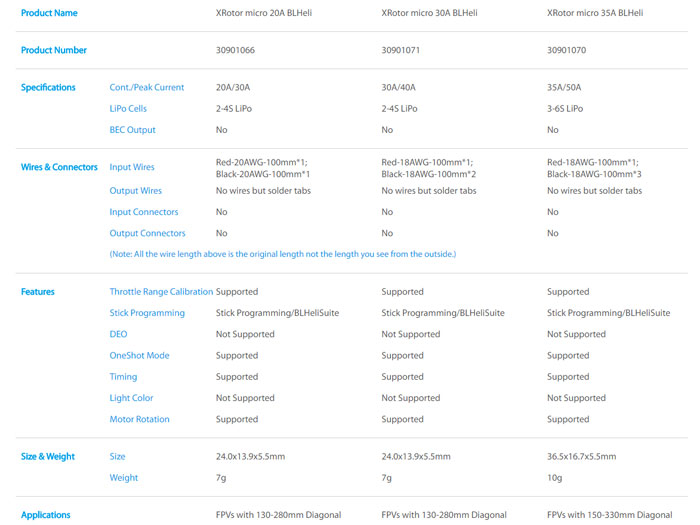Select the OneShot Mode label

coord(139,355)
